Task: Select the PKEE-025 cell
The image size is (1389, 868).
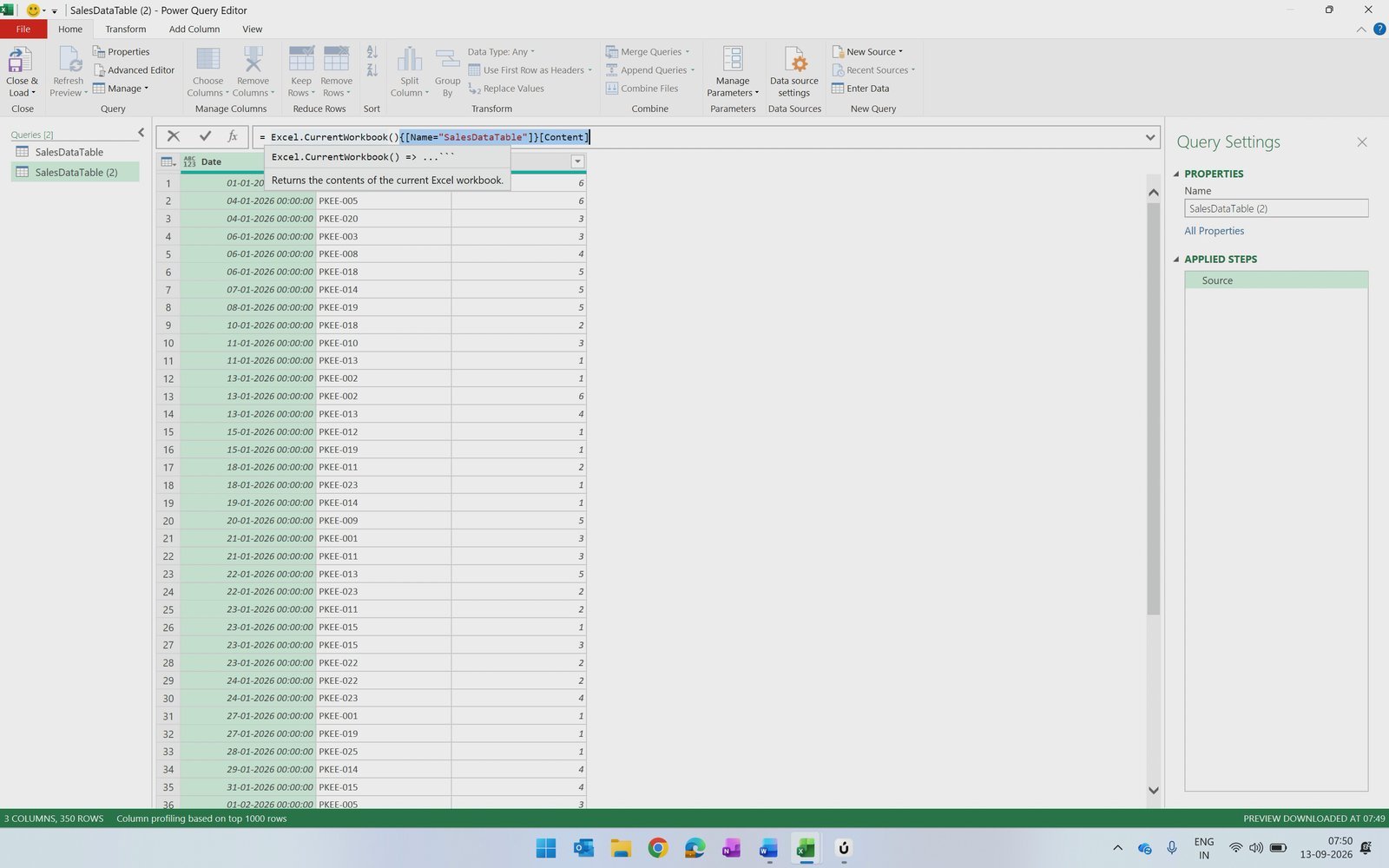Action: pyautogui.click(x=384, y=752)
